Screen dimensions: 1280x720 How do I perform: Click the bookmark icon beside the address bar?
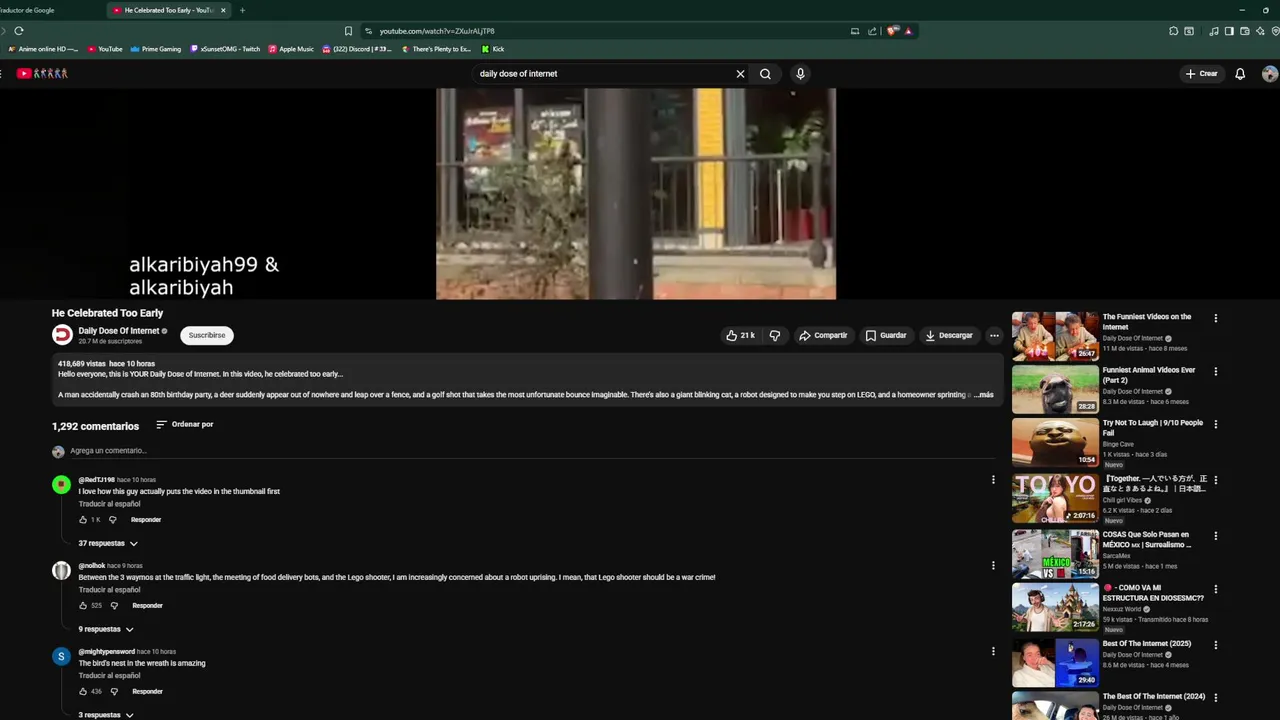coord(348,31)
